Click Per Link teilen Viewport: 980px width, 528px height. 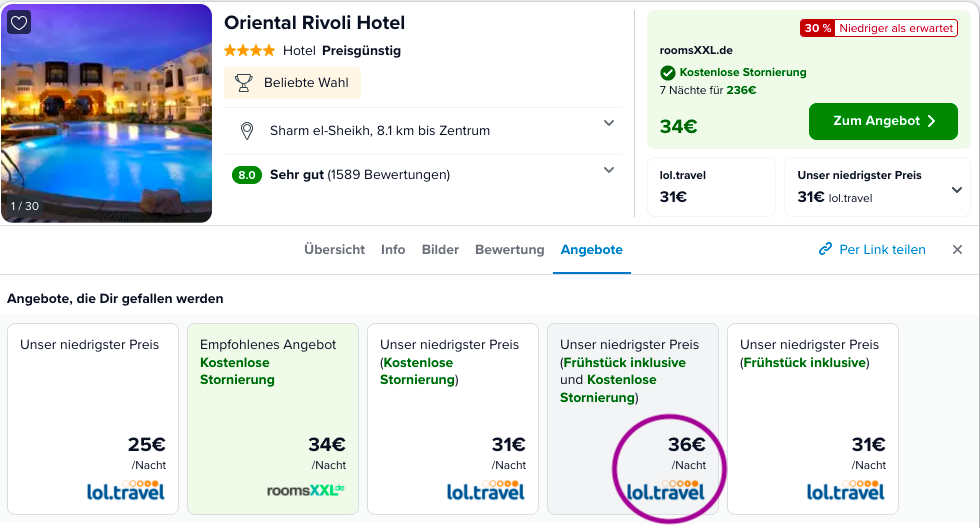tap(882, 249)
